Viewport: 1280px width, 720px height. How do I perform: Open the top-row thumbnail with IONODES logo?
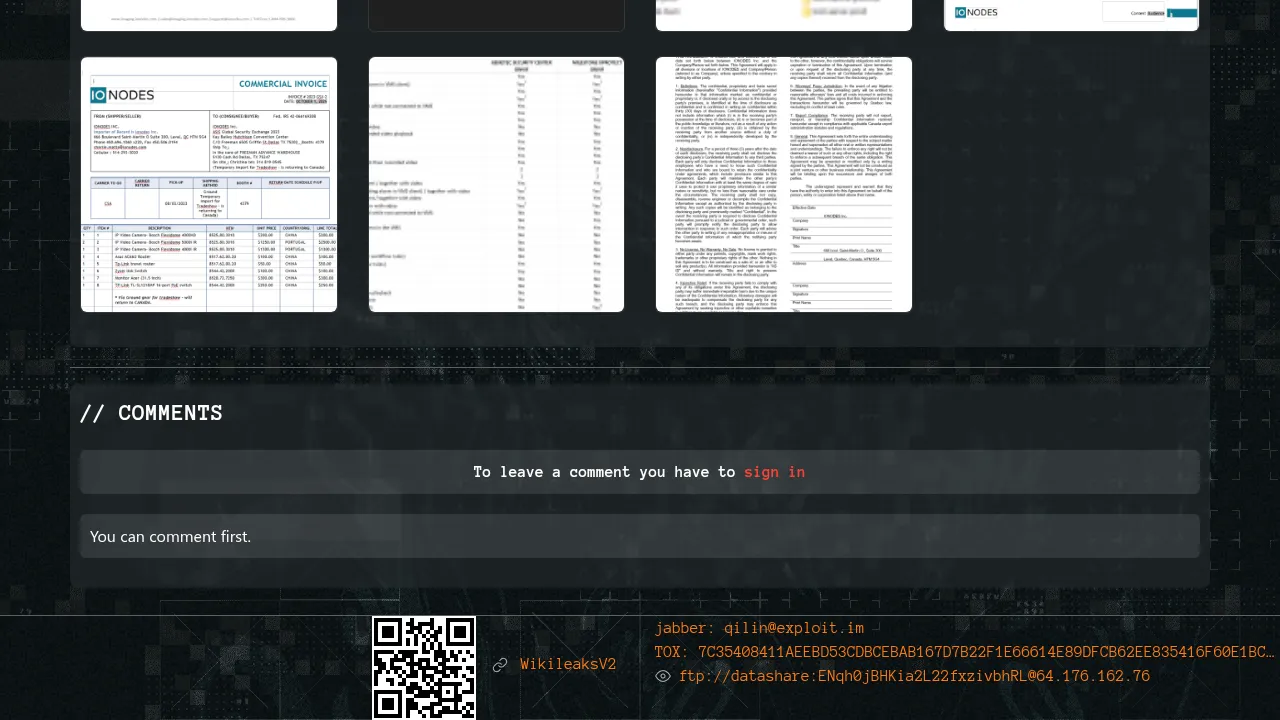click(x=1071, y=14)
